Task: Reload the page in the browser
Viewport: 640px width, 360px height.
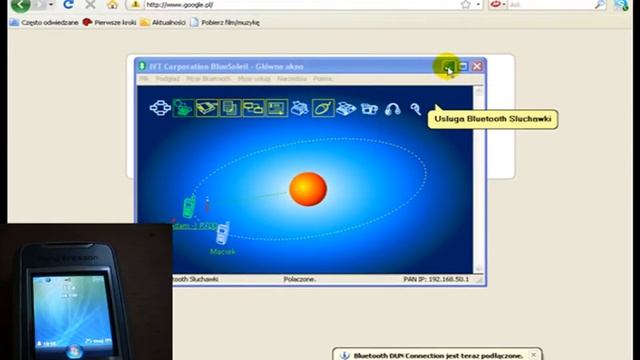Action: (68, 4)
